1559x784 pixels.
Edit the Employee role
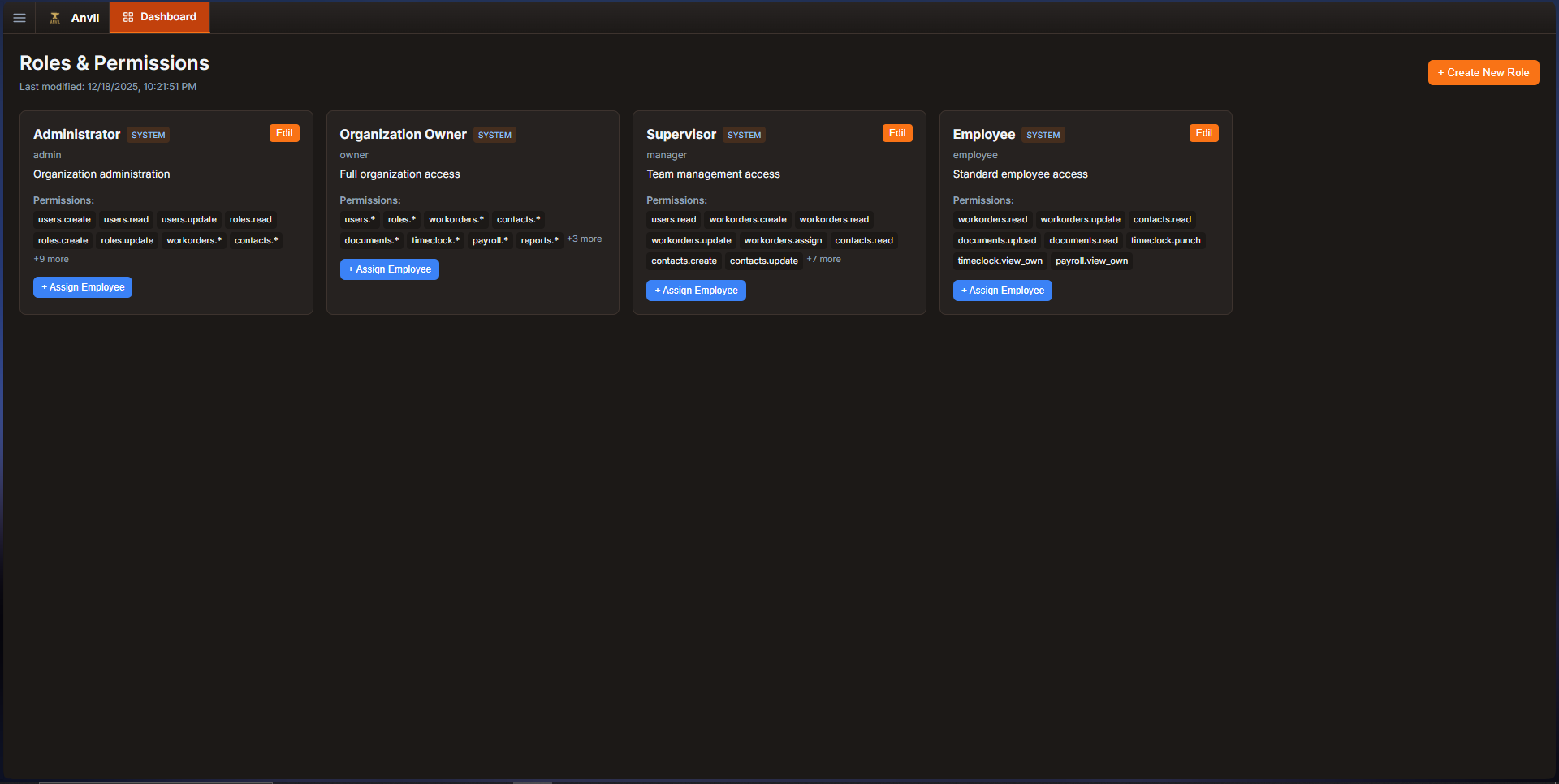(x=1203, y=132)
